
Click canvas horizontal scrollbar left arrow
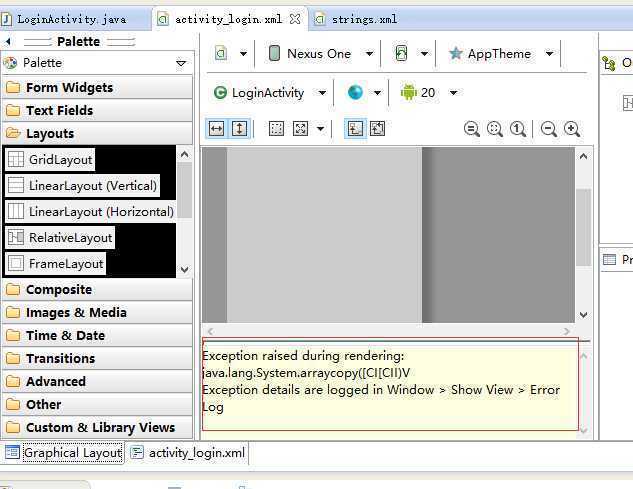[x=210, y=332]
